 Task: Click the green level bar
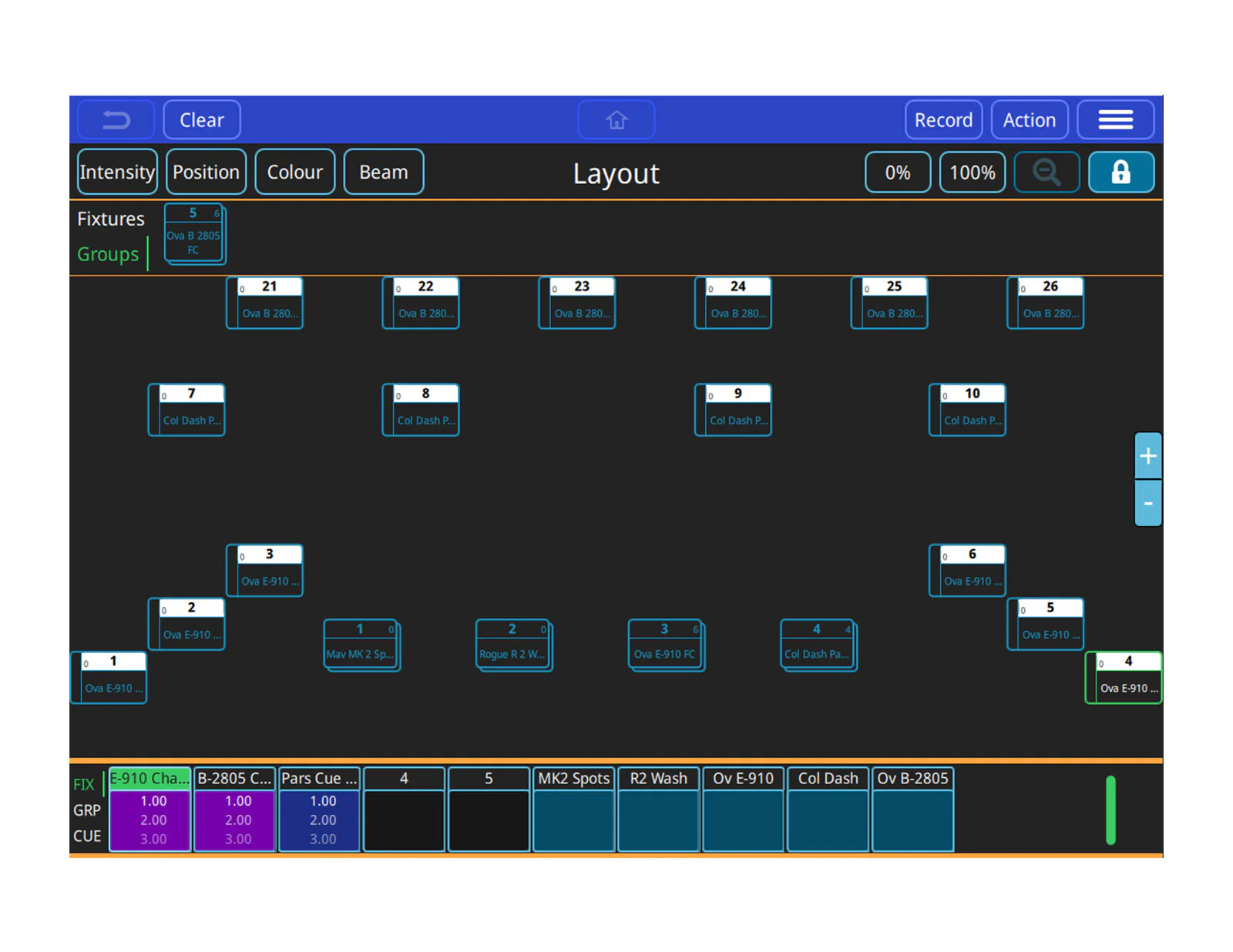1110,810
